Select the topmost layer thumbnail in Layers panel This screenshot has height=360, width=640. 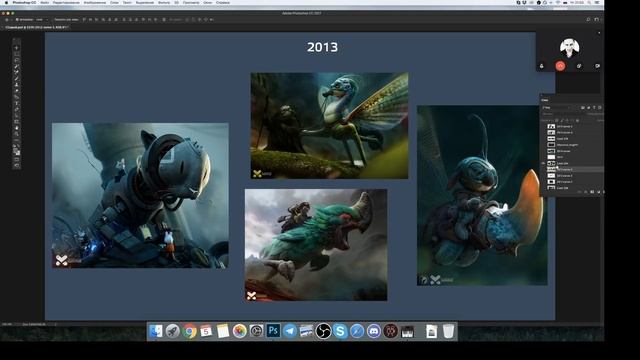[551, 126]
